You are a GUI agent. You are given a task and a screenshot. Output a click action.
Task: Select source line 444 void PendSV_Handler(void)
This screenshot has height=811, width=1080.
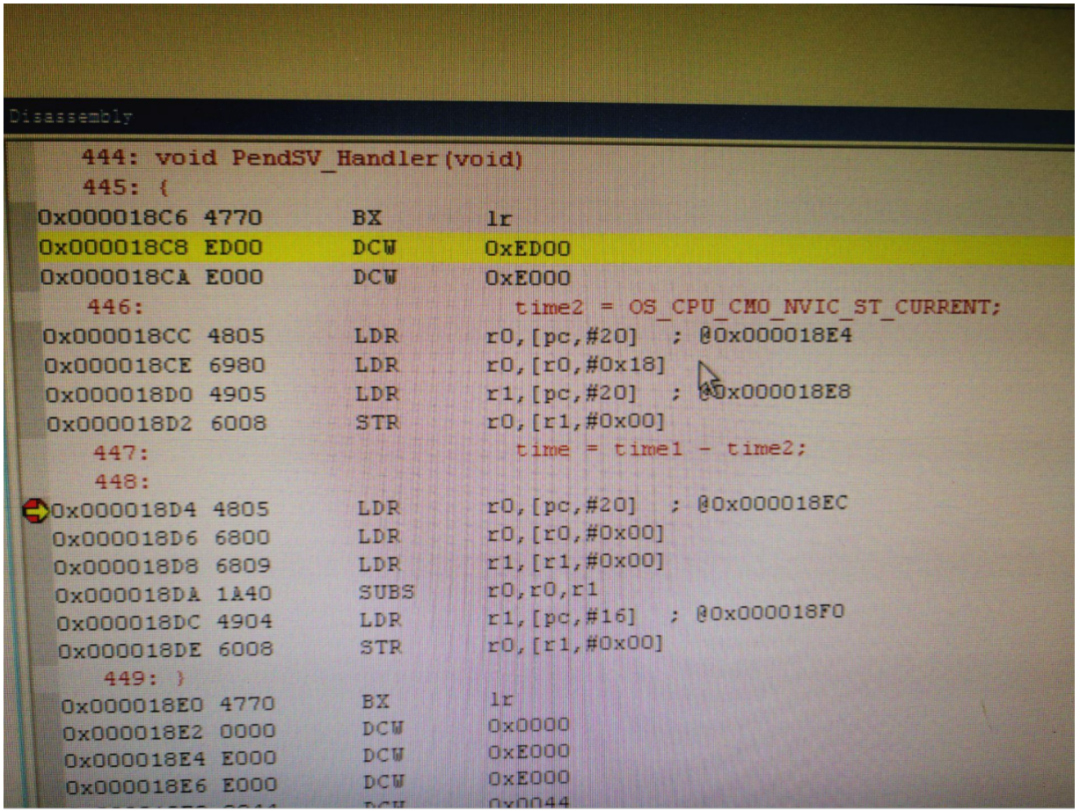(x=302, y=158)
